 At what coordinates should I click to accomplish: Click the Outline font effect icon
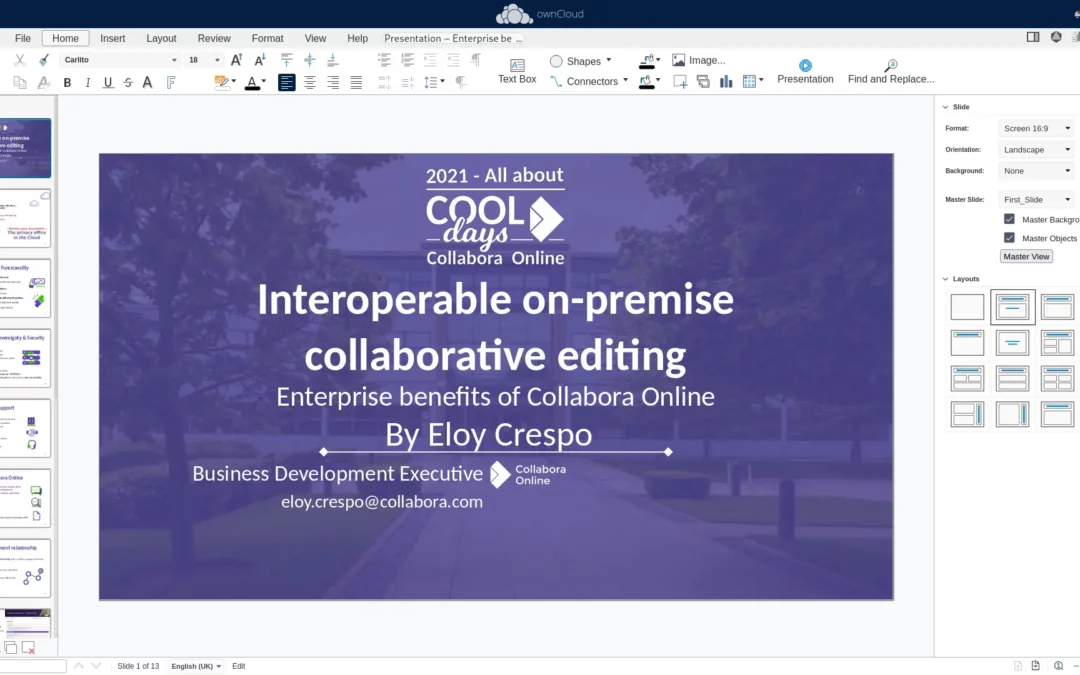coord(171,83)
